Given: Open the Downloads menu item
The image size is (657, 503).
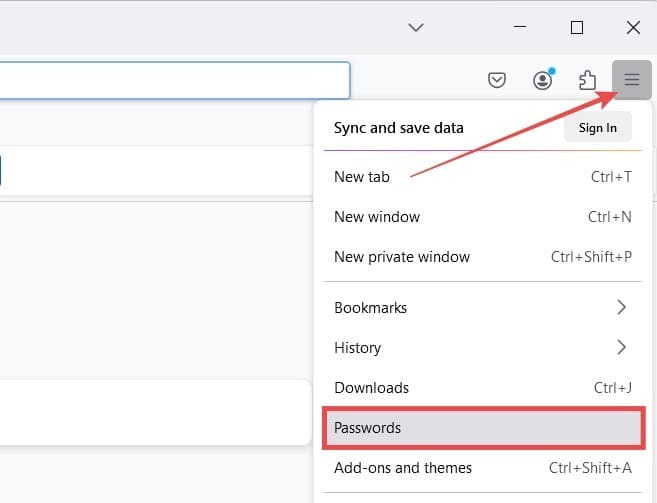Looking at the screenshot, I should [483, 388].
